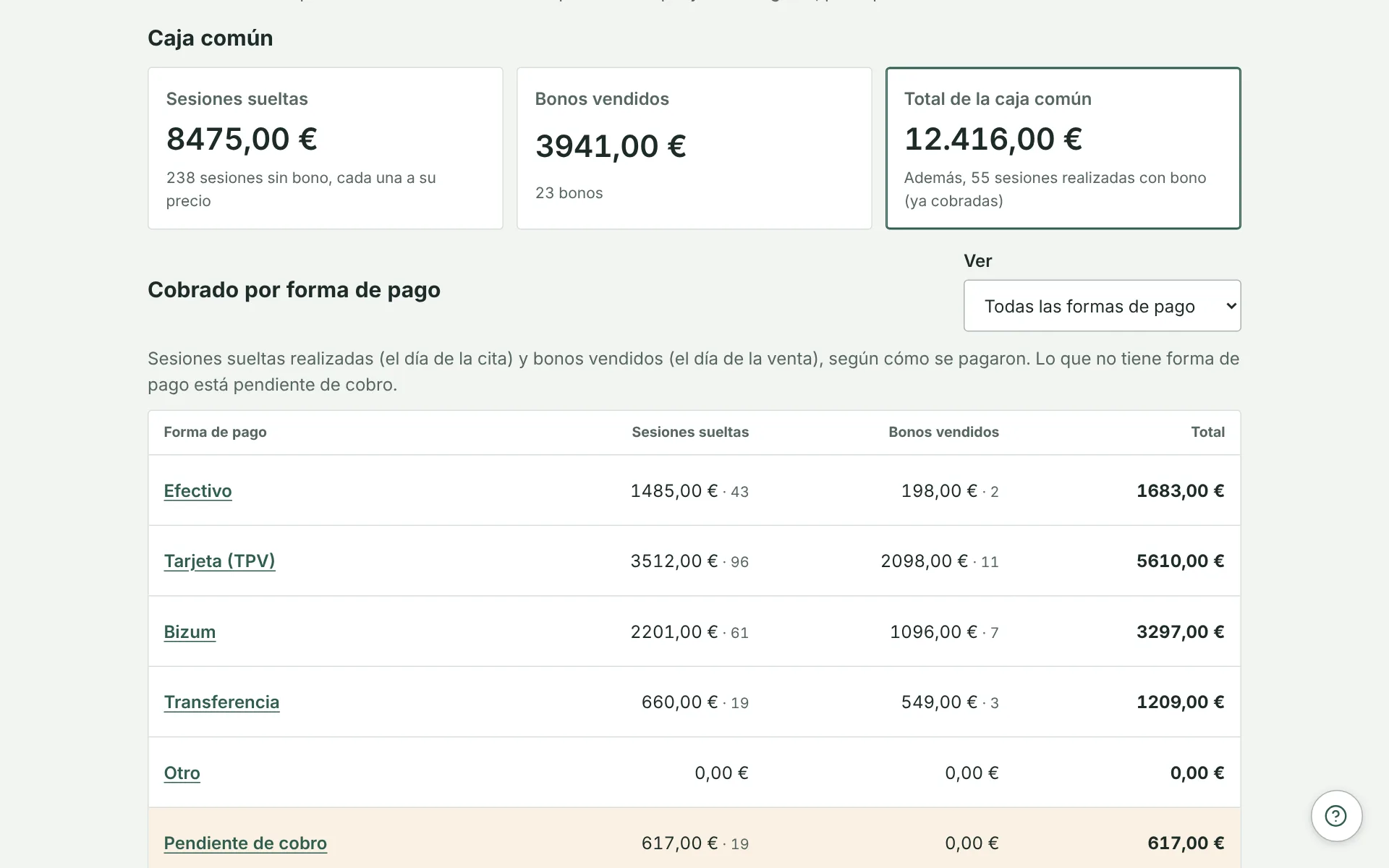Click Tarjeta bonos value 2098,00 €

(924, 561)
